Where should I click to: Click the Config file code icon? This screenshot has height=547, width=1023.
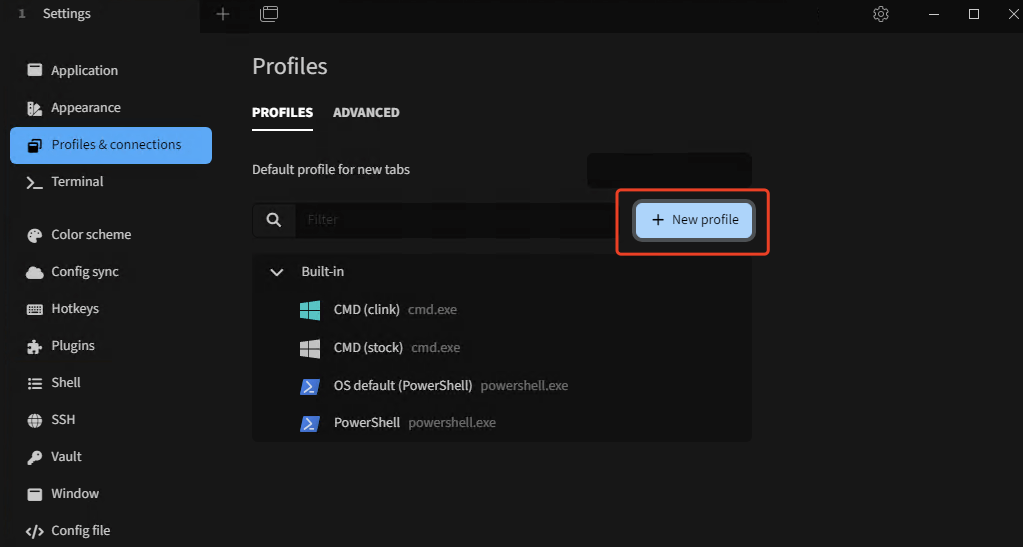[x=35, y=531]
